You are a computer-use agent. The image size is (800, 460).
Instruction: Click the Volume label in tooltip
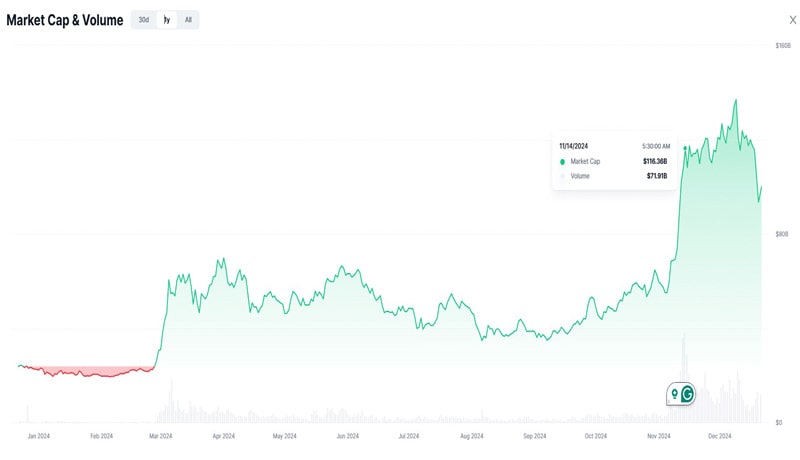point(580,176)
